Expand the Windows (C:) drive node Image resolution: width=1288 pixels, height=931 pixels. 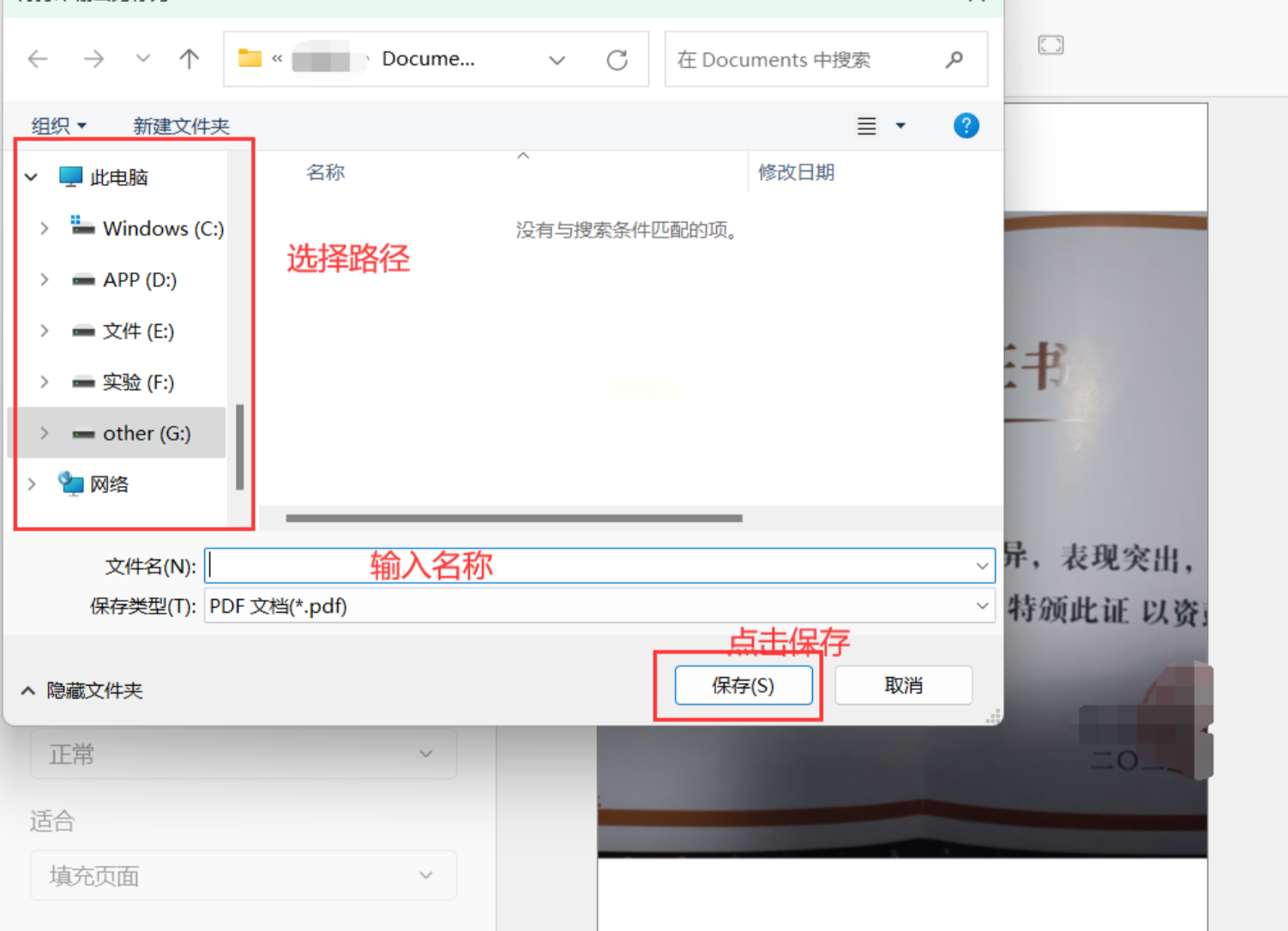[x=45, y=228]
